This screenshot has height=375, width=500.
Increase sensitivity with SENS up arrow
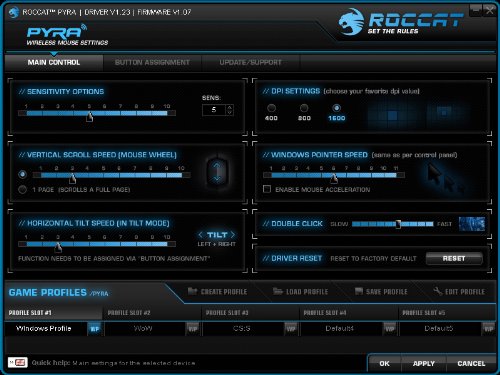click(229, 107)
